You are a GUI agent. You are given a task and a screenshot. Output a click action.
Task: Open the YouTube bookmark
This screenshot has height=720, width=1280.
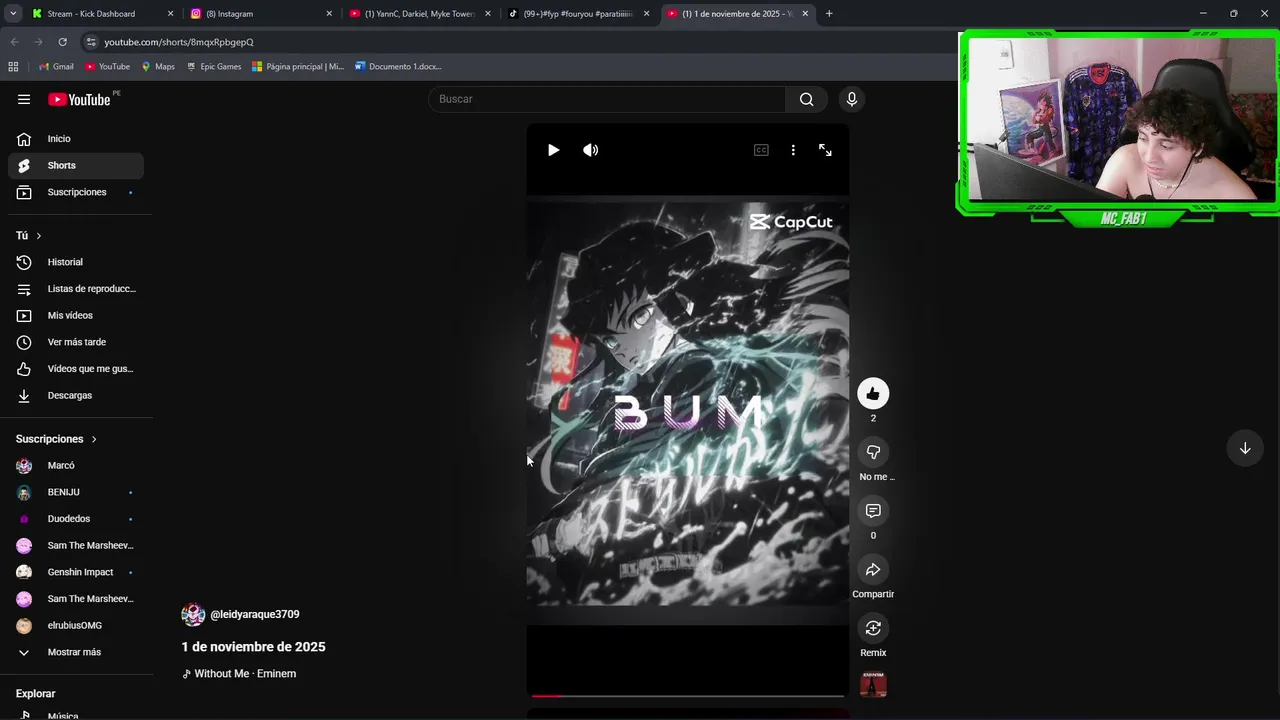107,67
